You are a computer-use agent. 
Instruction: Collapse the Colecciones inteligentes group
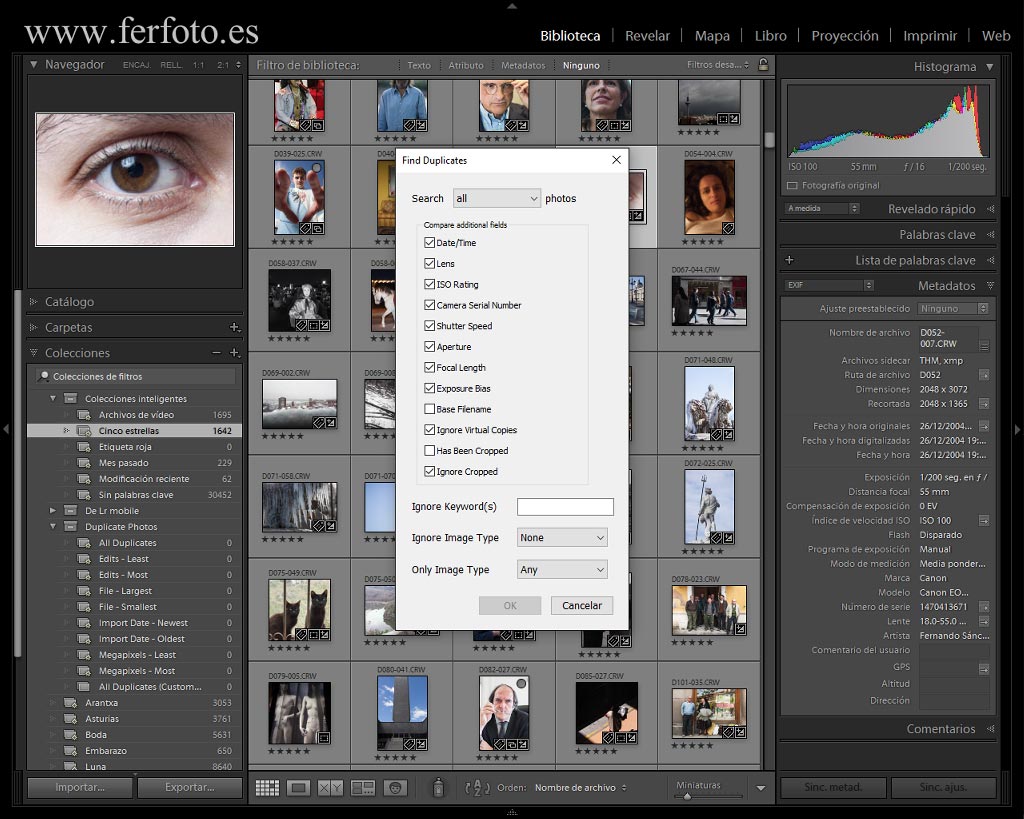pyautogui.click(x=53, y=398)
